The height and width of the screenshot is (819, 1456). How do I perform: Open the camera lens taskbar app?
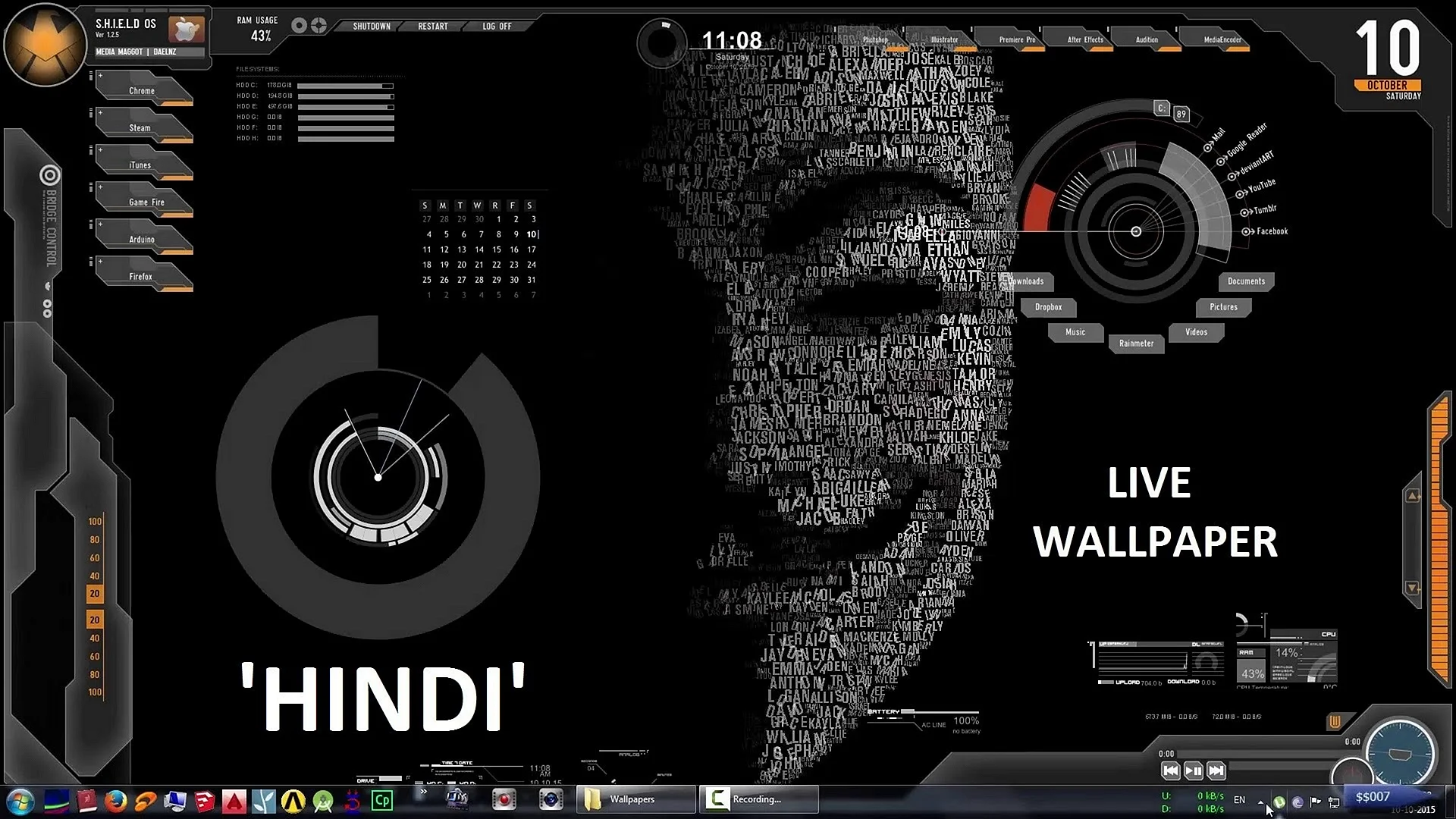click(551, 799)
